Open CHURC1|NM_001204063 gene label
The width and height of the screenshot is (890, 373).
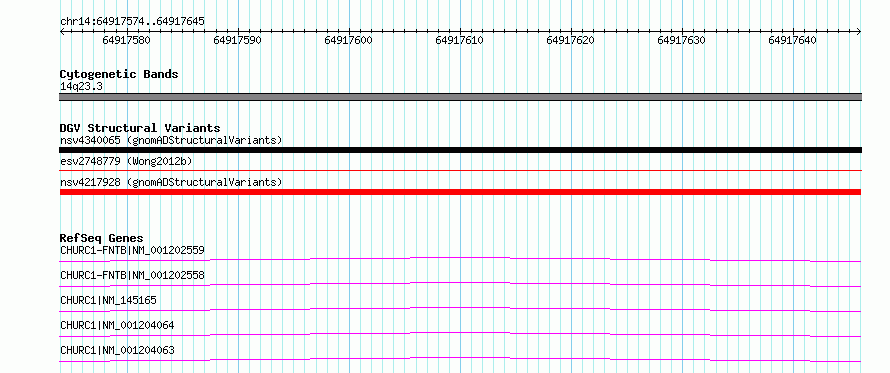[x=117, y=350]
